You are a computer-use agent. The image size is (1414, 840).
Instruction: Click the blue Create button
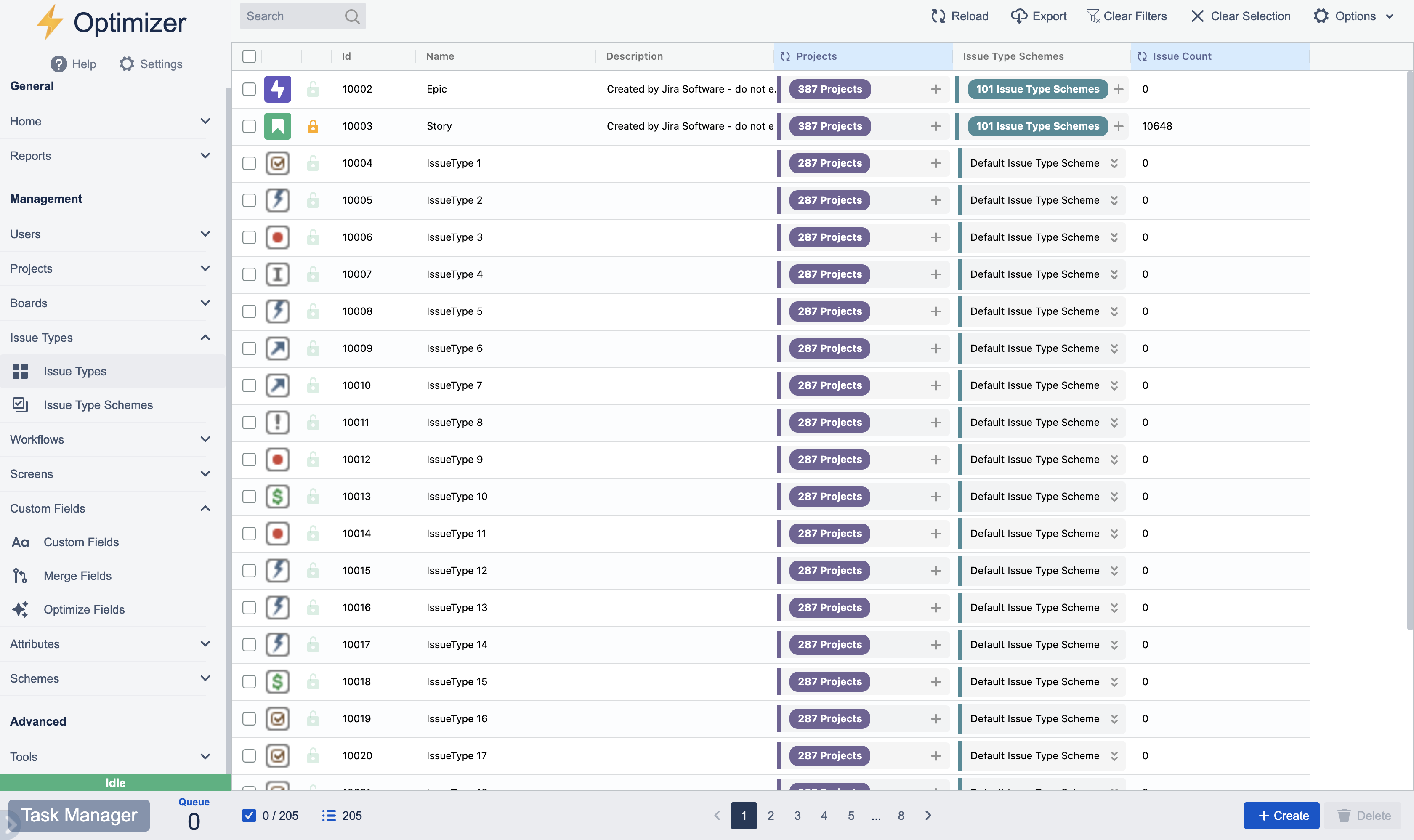pyautogui.click(x=1281, y=816)
